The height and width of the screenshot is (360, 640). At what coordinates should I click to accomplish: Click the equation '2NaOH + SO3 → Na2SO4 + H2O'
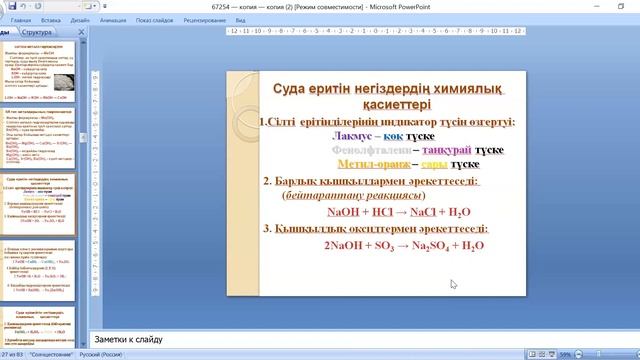[404, 246]
